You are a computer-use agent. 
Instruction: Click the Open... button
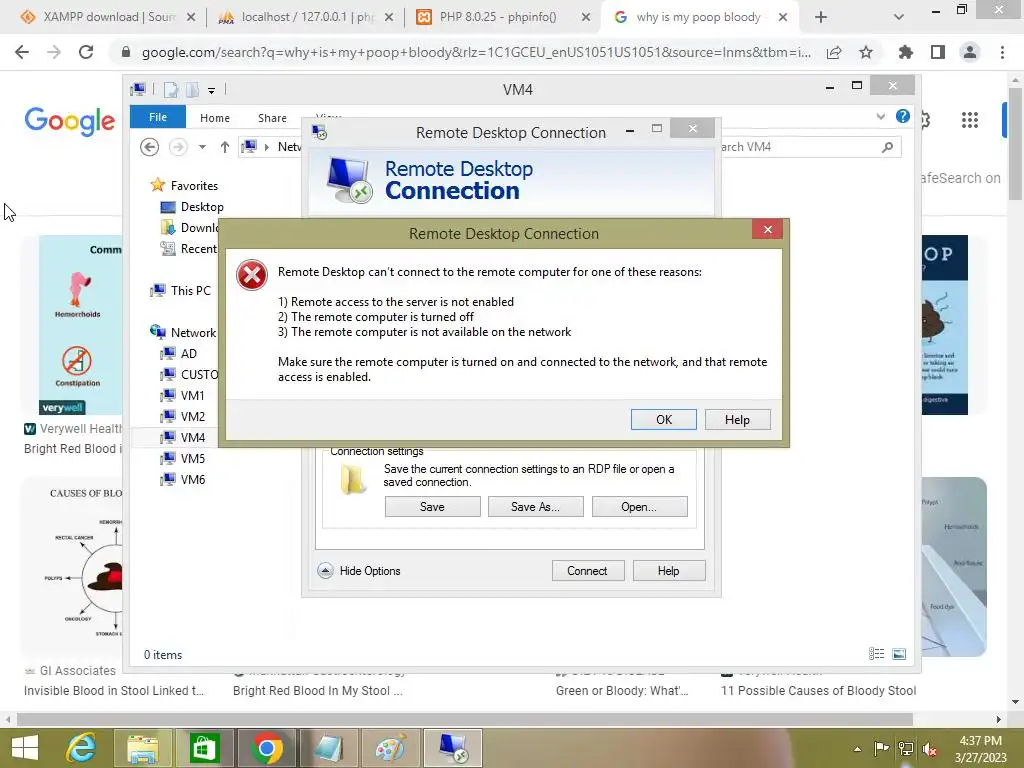[x=639, y=507]
